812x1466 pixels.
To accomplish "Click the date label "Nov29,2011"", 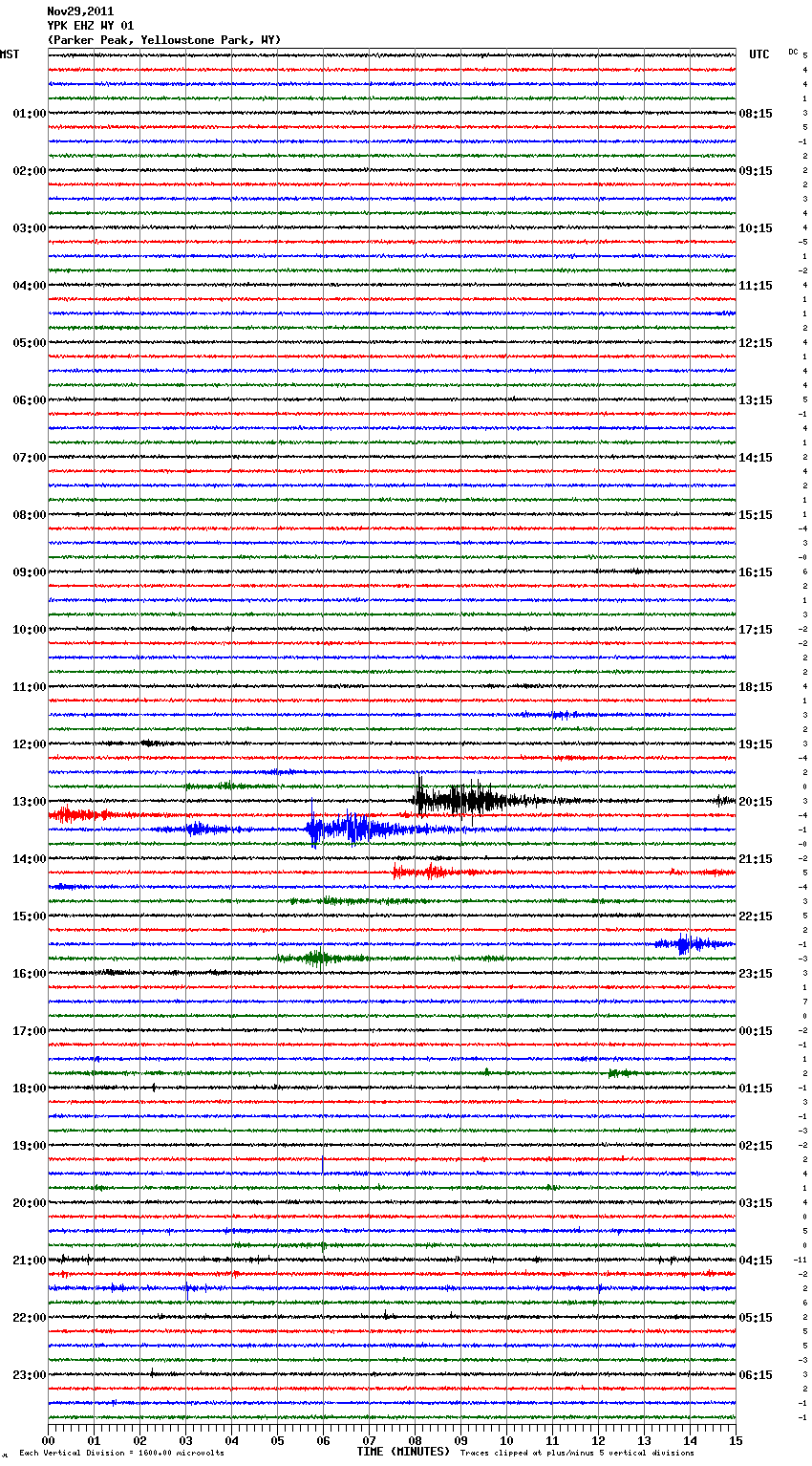I will [x=80, y=11].
